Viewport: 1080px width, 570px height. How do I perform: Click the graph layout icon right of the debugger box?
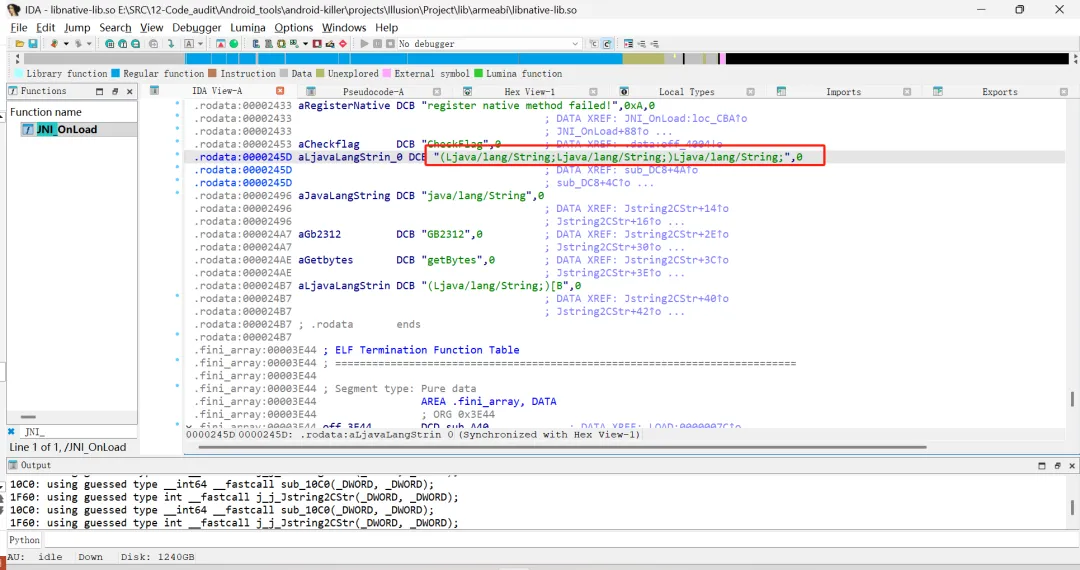[x=628, y=43]
